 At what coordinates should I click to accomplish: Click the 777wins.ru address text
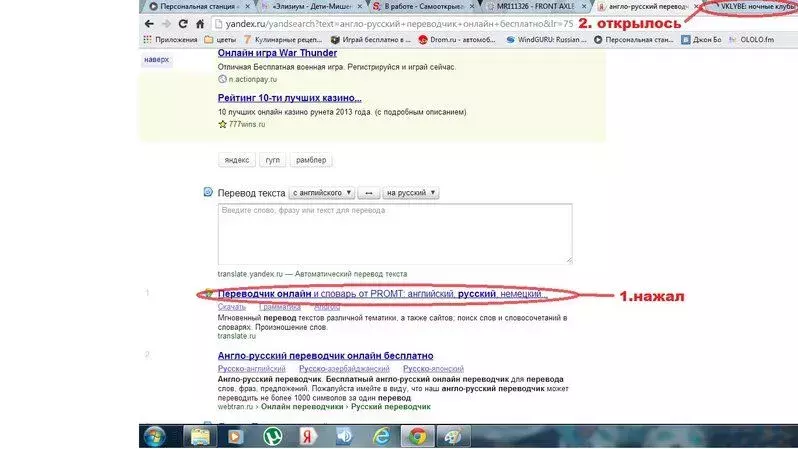tap(247, 124)
